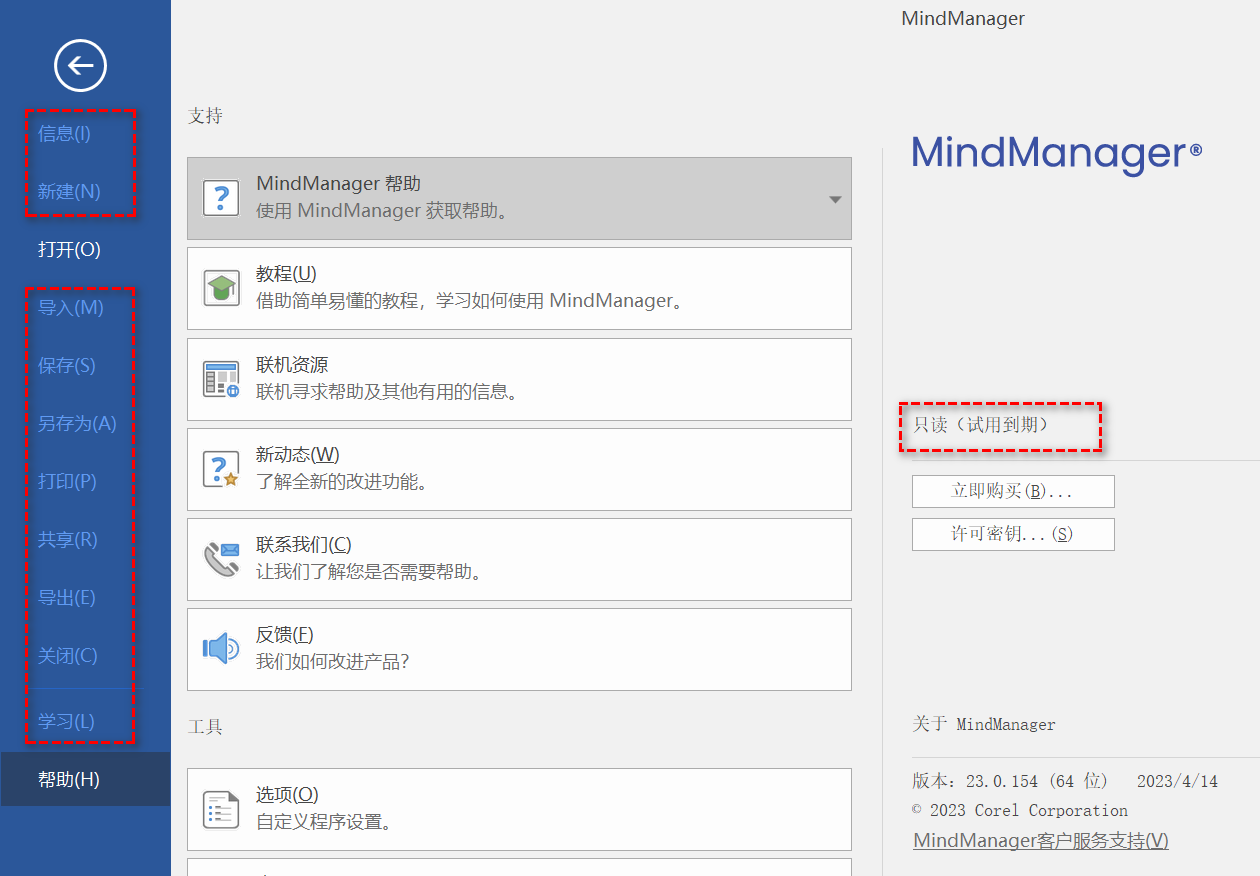Click the 关于 MindManager heading
The height and width of the screenshot is (876, 1260).
point(984,724)
